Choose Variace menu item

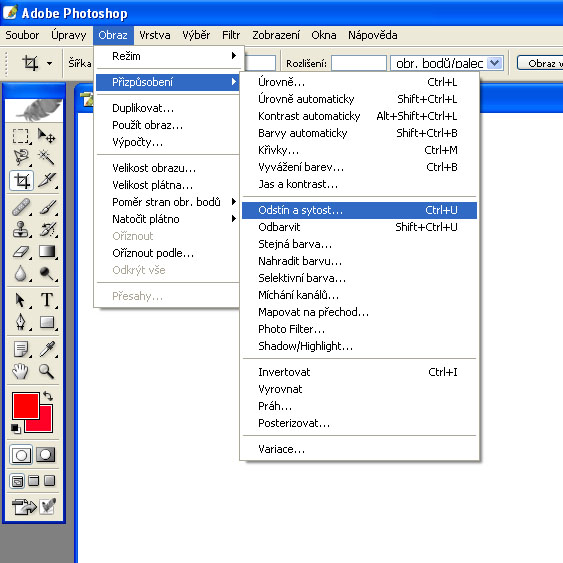coord(359,449)
